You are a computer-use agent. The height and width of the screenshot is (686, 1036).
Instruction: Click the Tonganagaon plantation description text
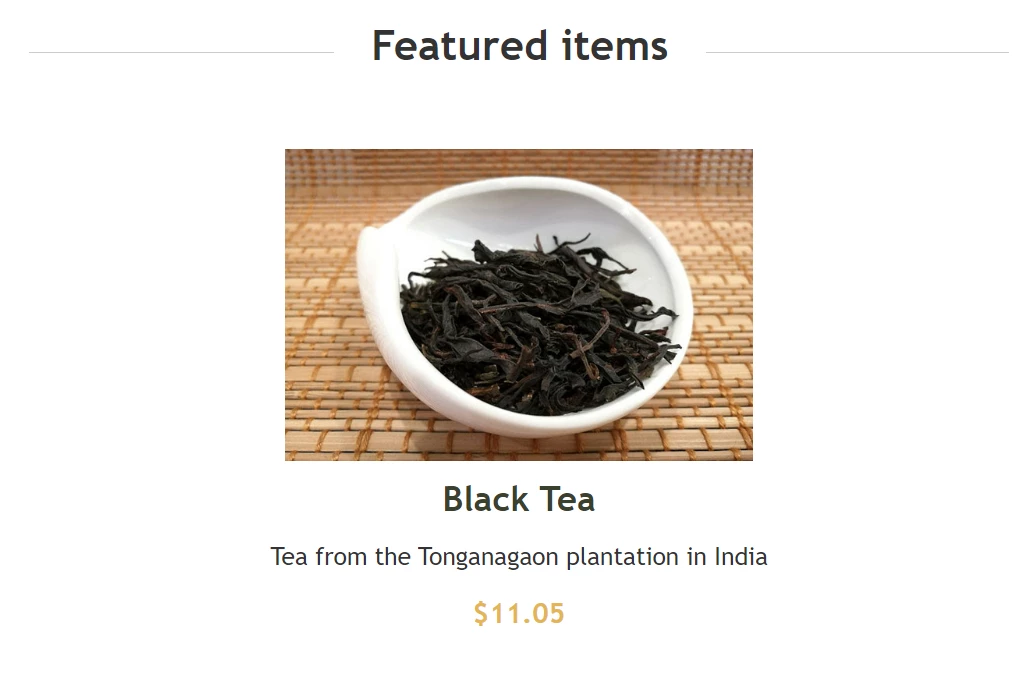(519, 556)
